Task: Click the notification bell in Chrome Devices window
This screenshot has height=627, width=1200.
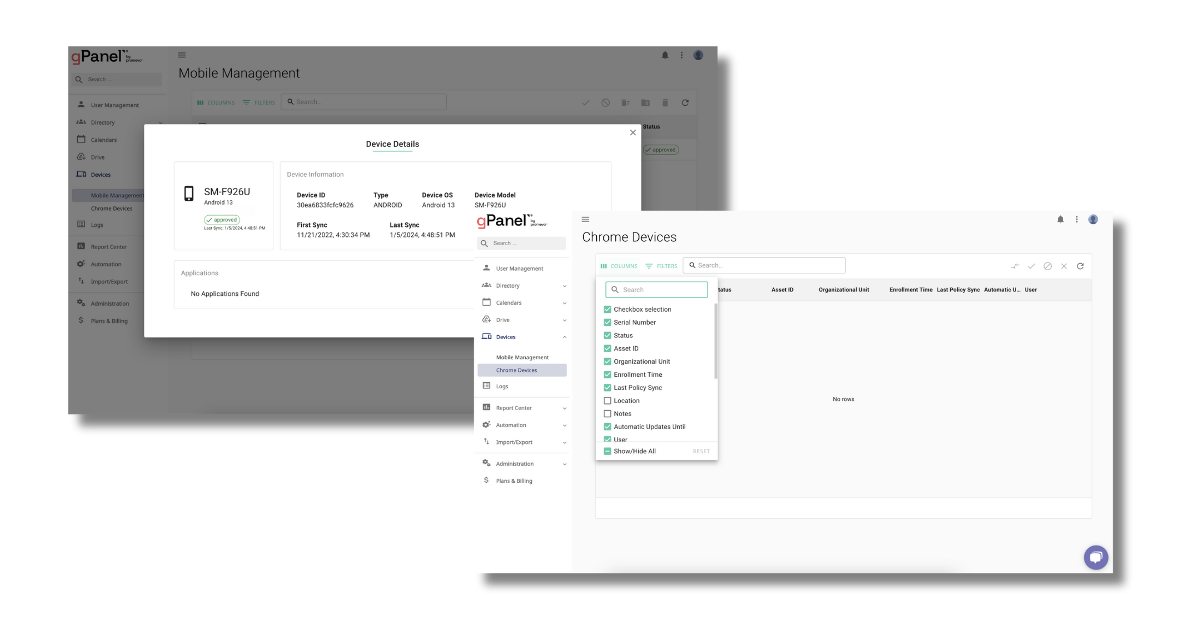Action: (1060, 219)
